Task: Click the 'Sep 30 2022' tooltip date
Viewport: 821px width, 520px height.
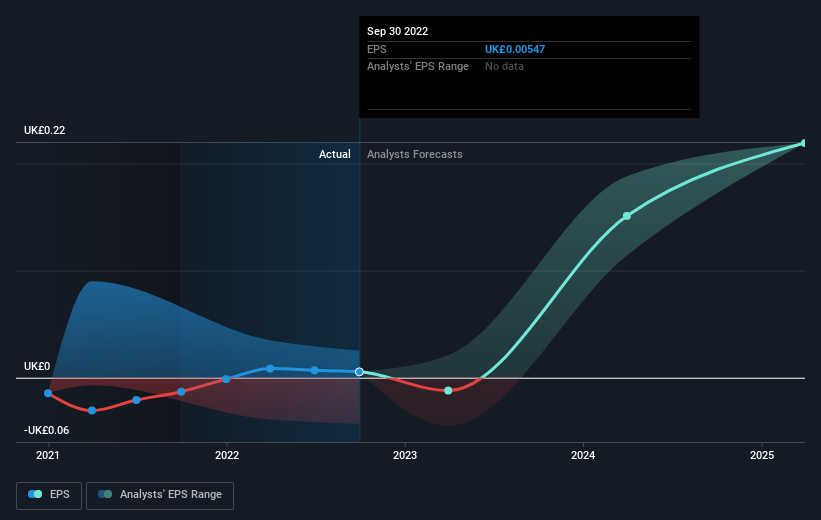Action: 397,31
